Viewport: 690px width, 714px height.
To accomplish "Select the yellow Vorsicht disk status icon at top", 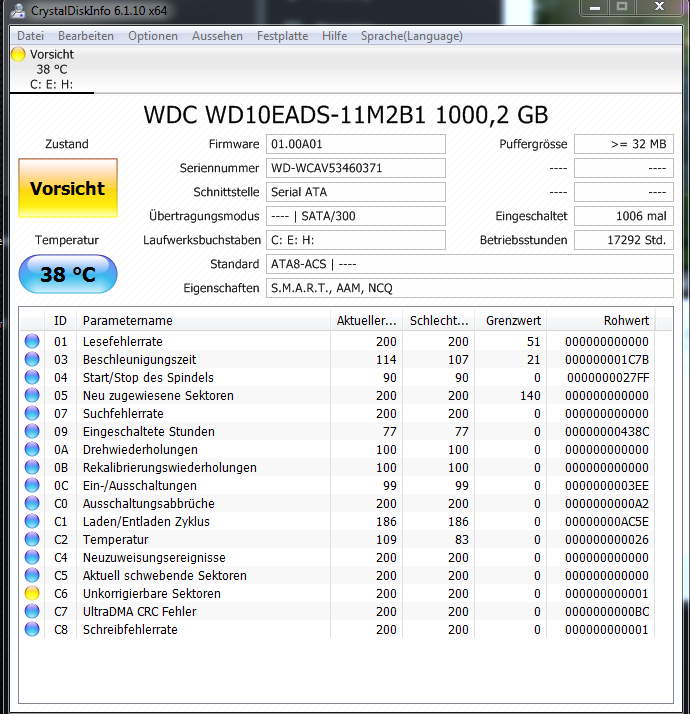I will [18, 54].
